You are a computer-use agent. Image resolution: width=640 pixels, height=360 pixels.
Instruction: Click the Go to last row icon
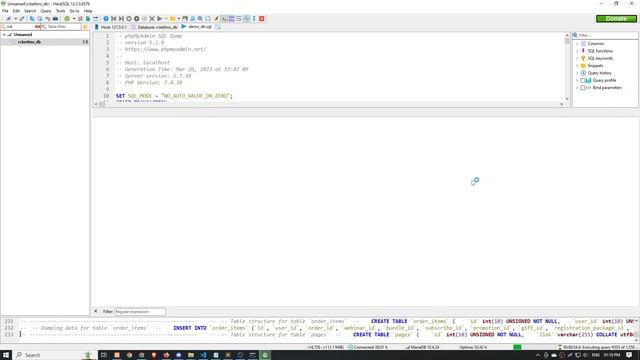click(x=121, y=19)
